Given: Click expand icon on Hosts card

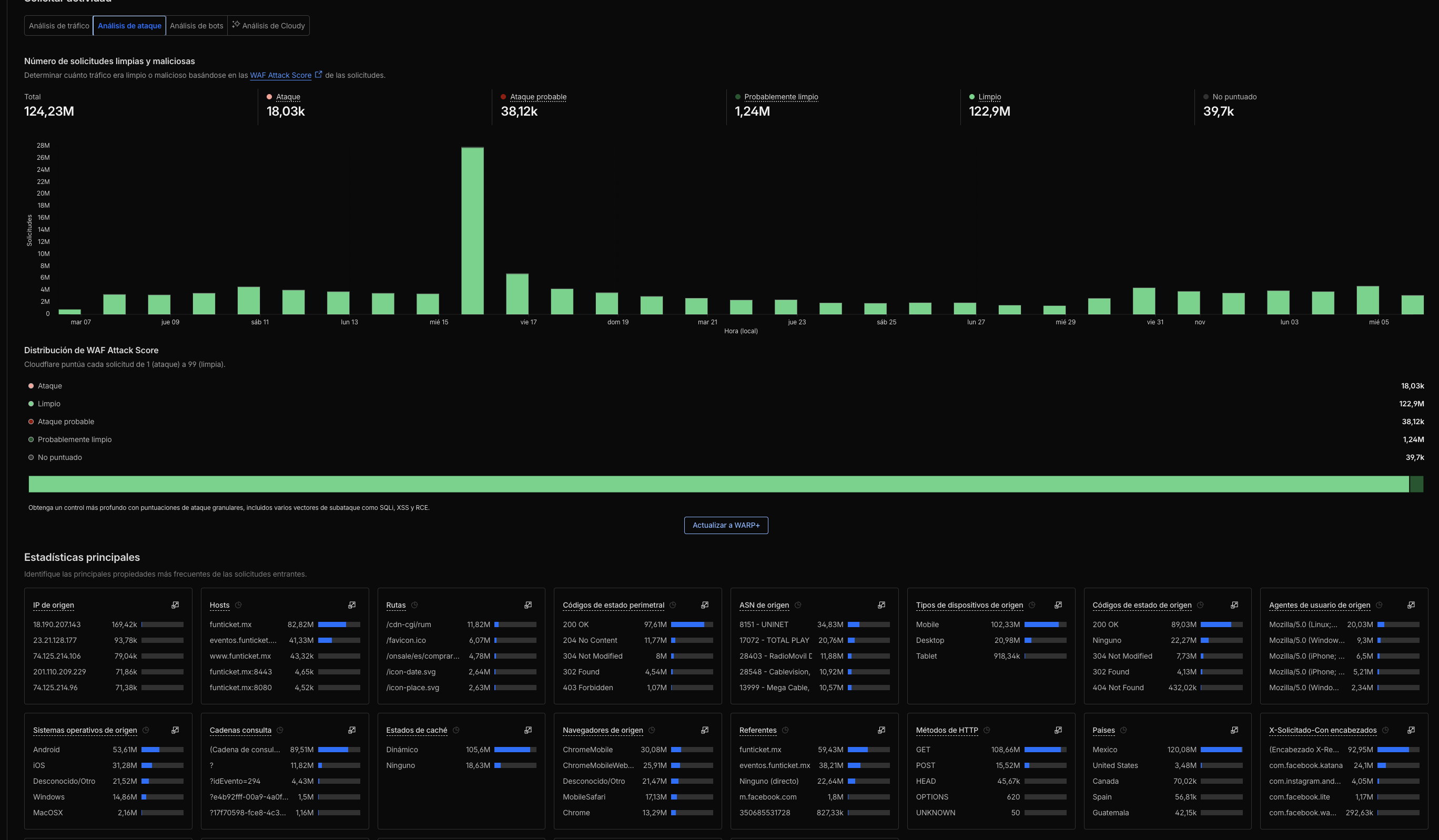Looking at the screenshot, I should tap(352, 605).
